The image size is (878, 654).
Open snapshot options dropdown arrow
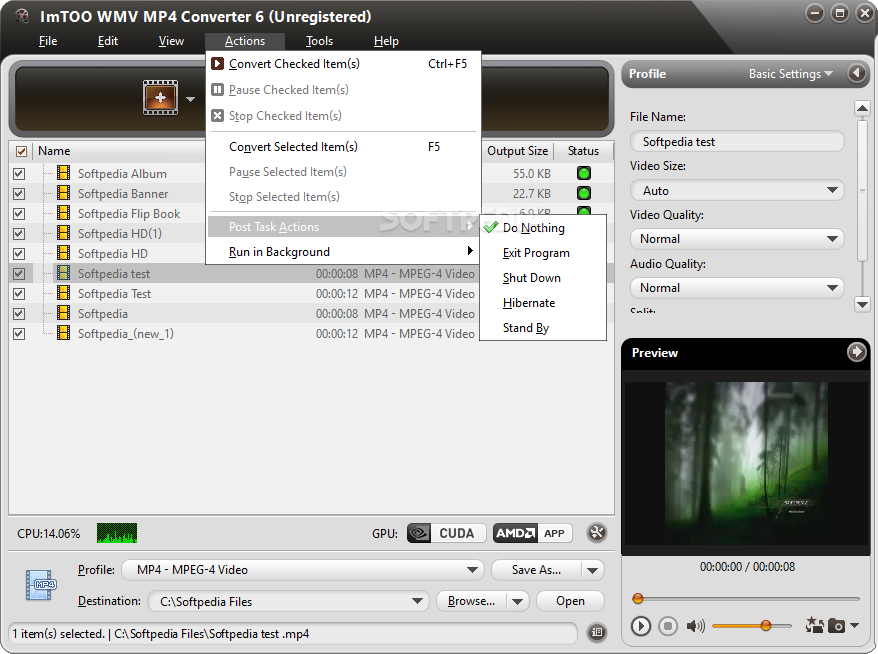(x=854, y=625)
